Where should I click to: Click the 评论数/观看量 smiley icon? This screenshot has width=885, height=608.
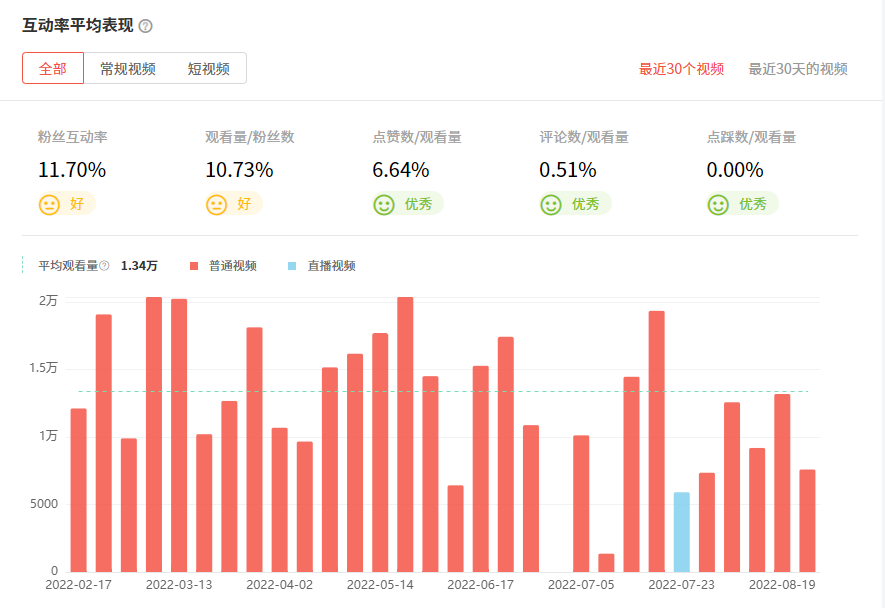(x=550, y=204)
